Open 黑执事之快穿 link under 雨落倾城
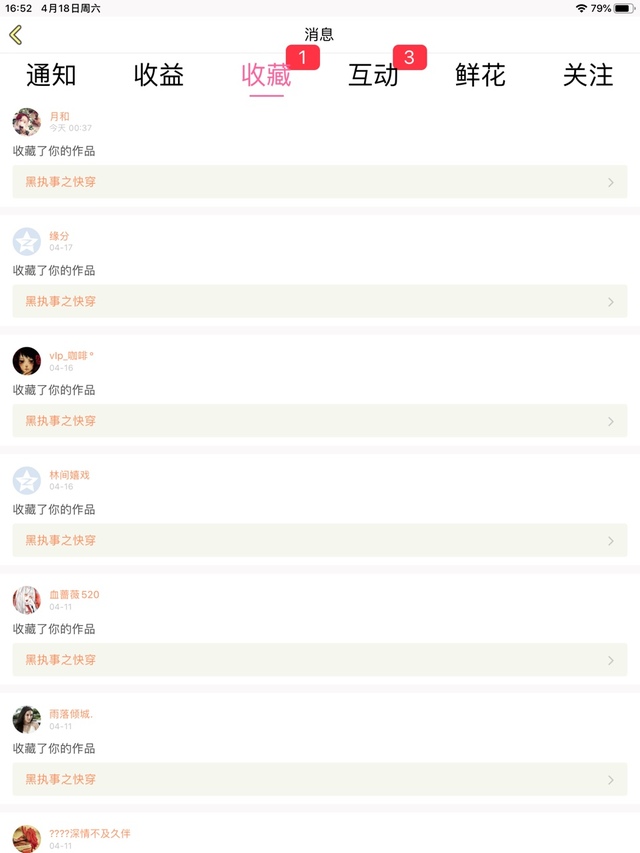 click(x=61, y=779)
